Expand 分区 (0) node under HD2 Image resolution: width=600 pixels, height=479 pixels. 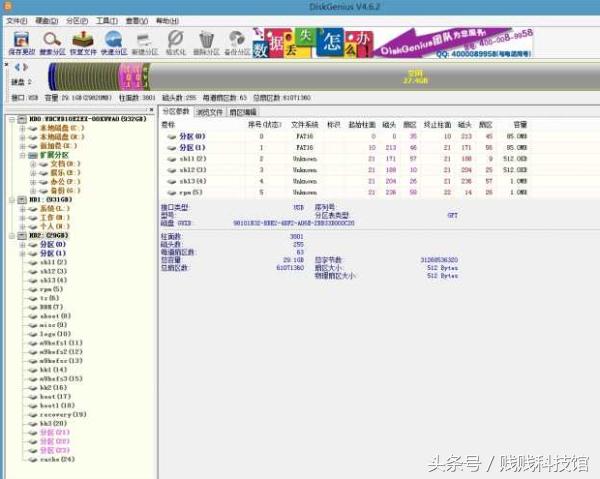[22, 244]
